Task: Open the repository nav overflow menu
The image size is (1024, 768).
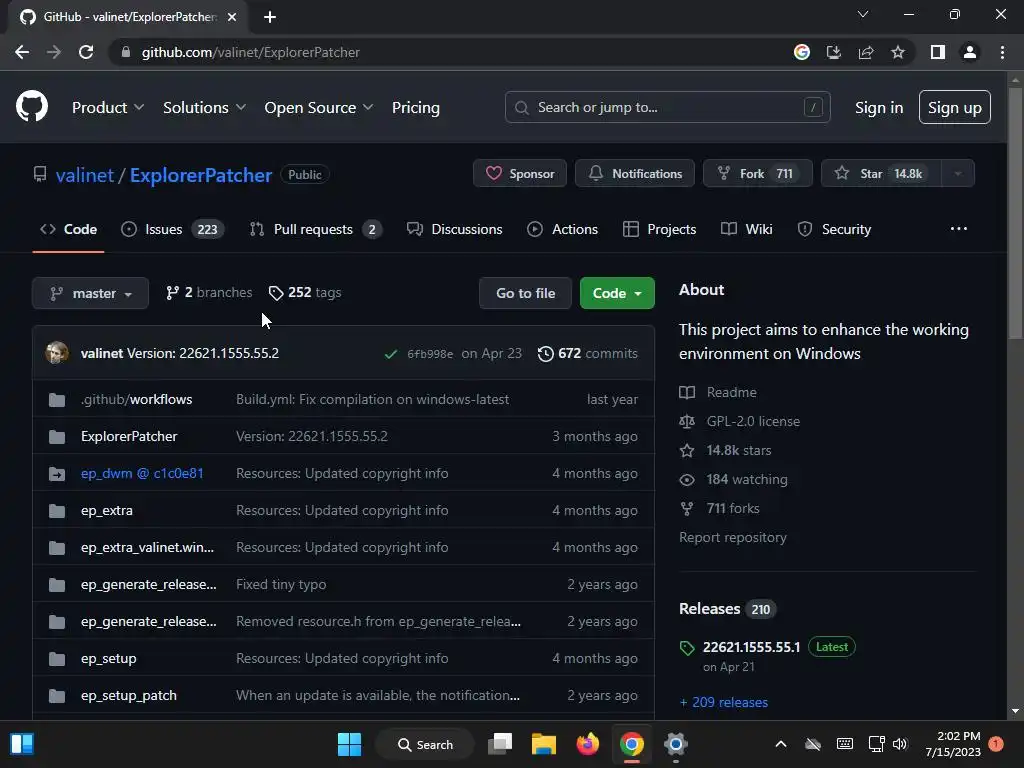Action: click(x=959, y=229)
